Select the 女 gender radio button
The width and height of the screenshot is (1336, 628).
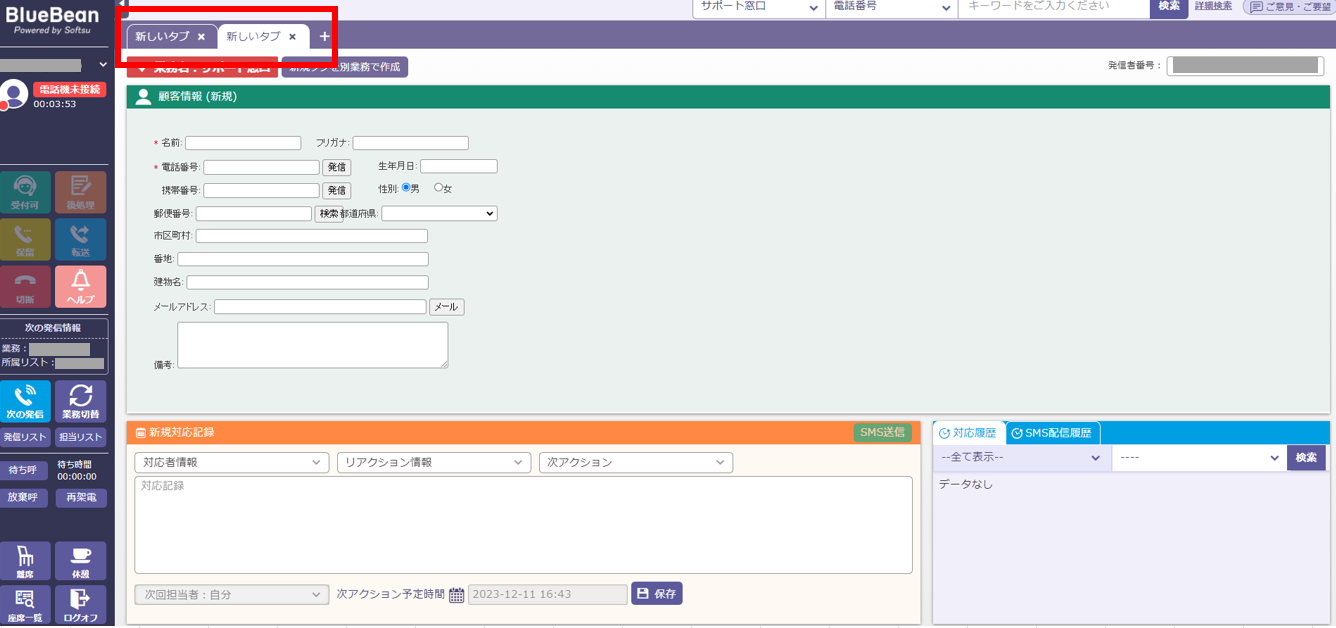tap(438, 188)
